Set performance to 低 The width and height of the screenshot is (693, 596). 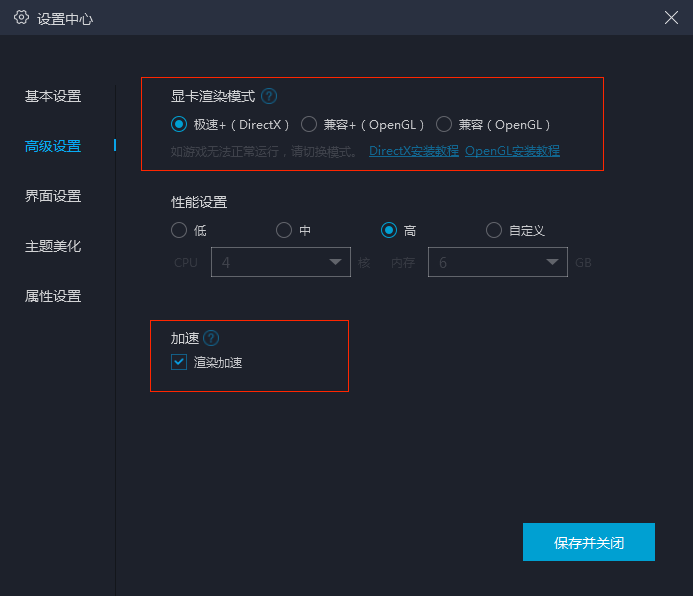pos(179,230)
